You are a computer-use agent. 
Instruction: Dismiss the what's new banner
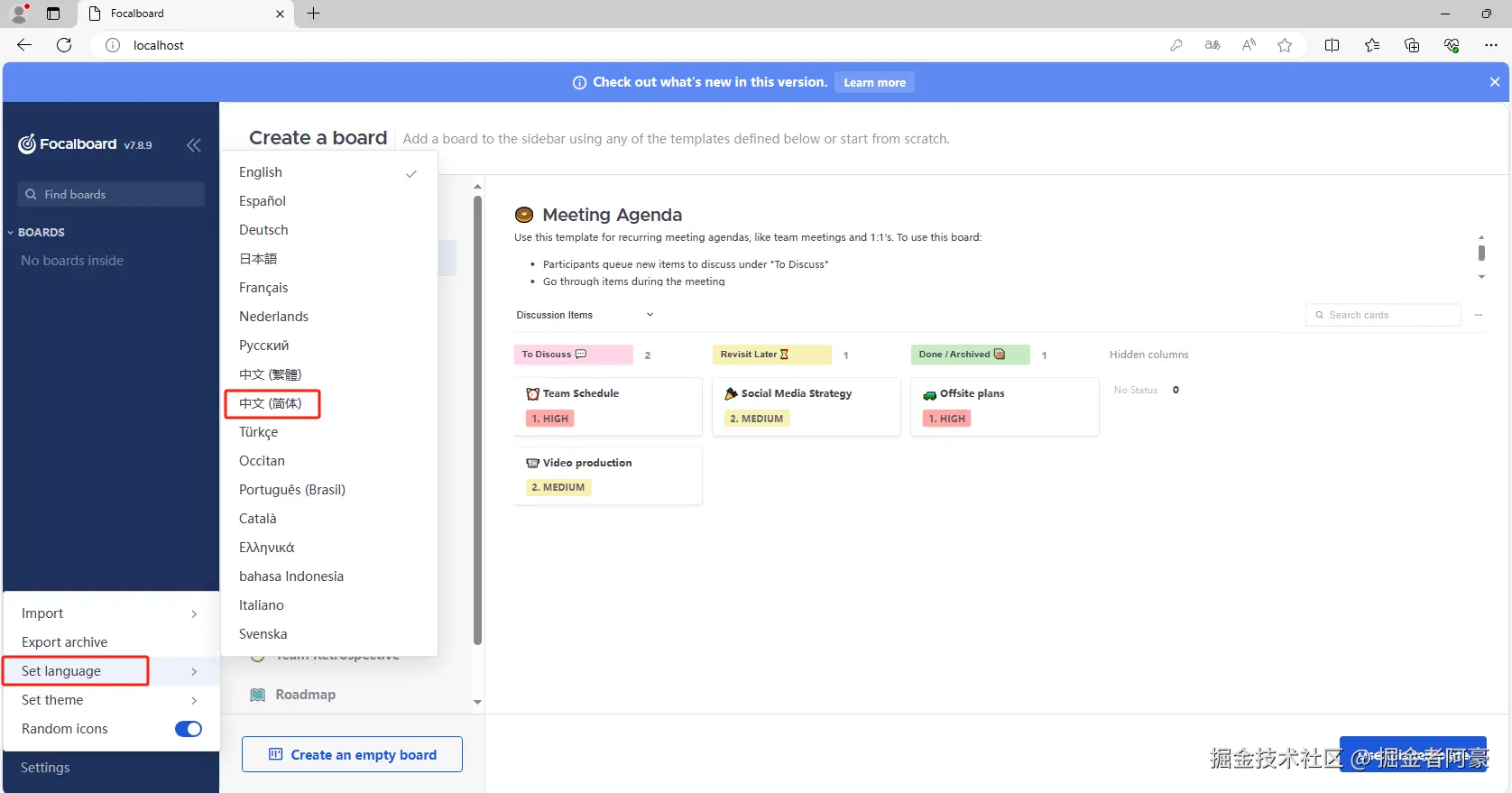click(1494, 82)
